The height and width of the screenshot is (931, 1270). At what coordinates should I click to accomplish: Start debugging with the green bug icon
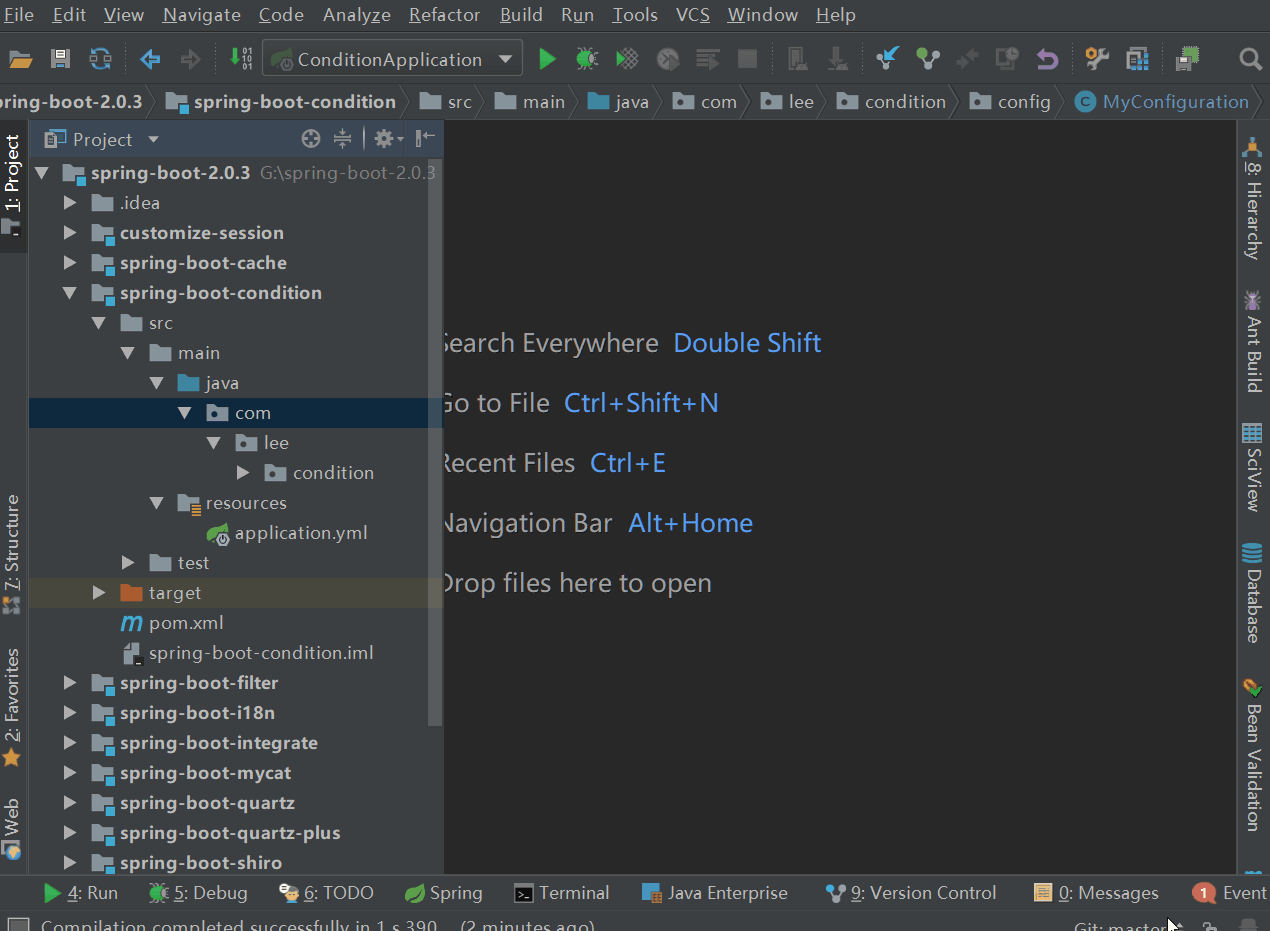pos(587,59)
